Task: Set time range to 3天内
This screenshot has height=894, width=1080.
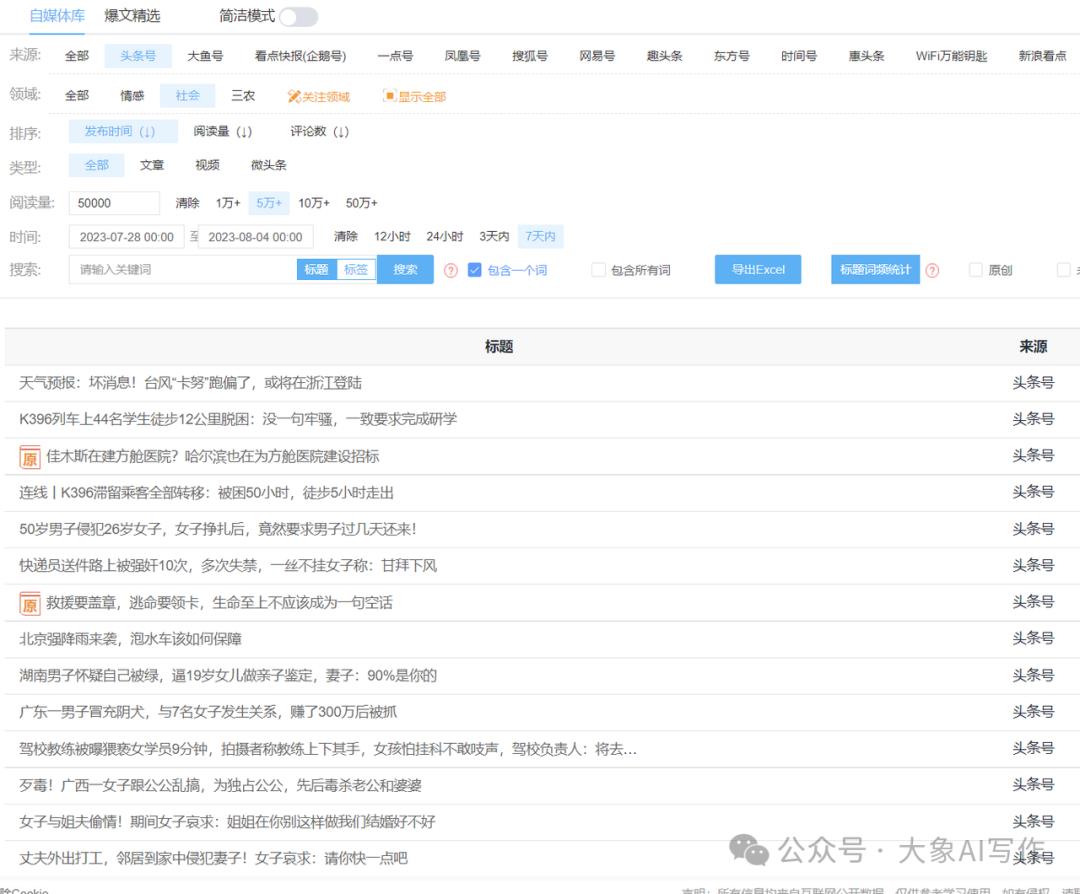Action: pyautogui.click(x=495, y=236)
